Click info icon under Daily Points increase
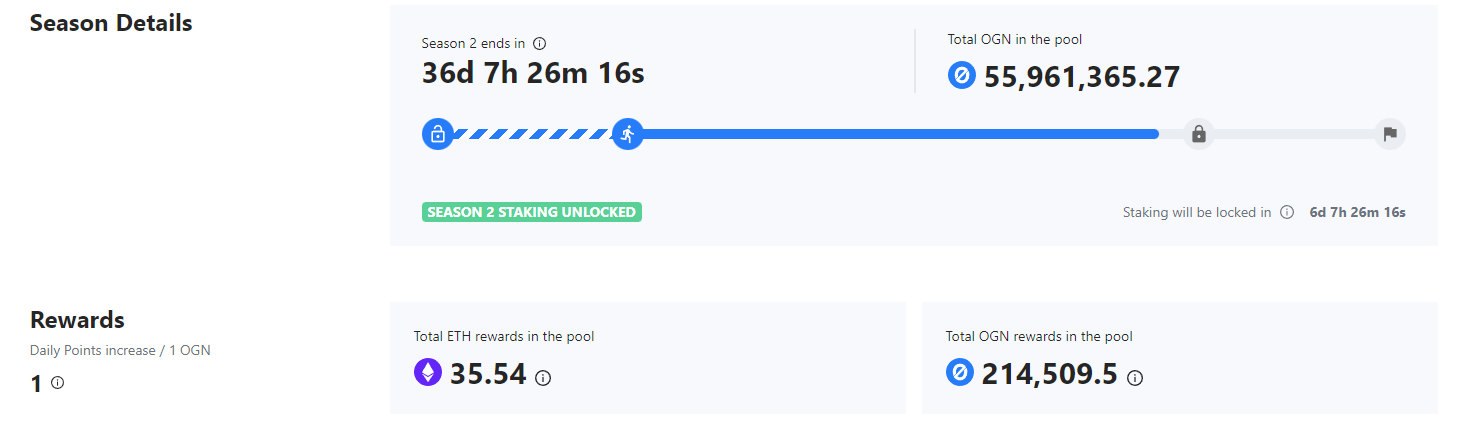The width and height of the screenshot is (1478, 432). tap(57, 382)
